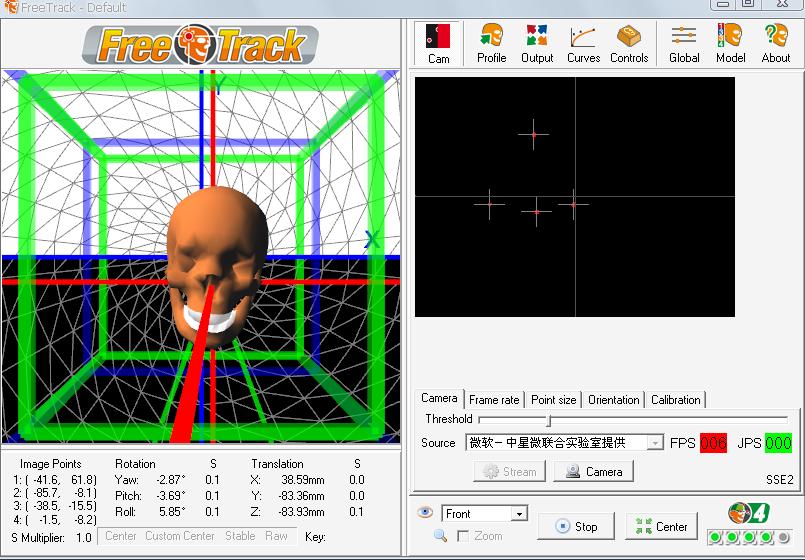Click the FreeTrack title bar icon
Viewport: 805px width, 560px height.
point(10,7)
